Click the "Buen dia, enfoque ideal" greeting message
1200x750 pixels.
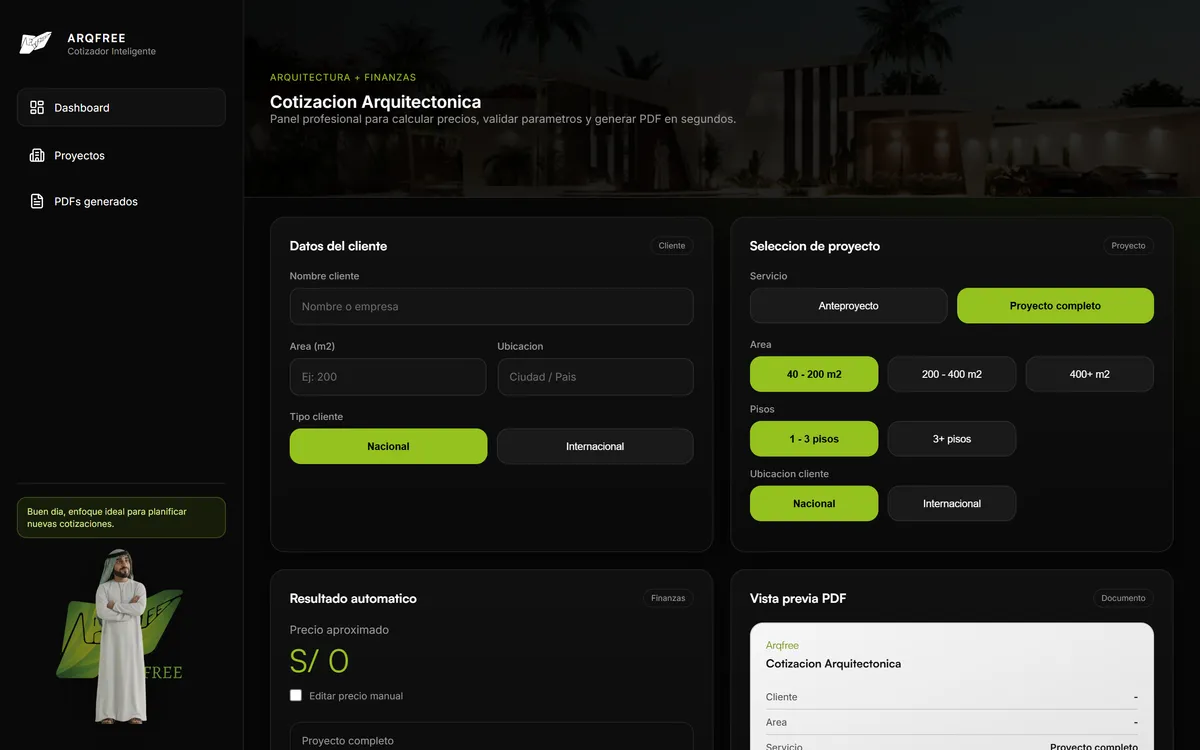tap(121, 517)
